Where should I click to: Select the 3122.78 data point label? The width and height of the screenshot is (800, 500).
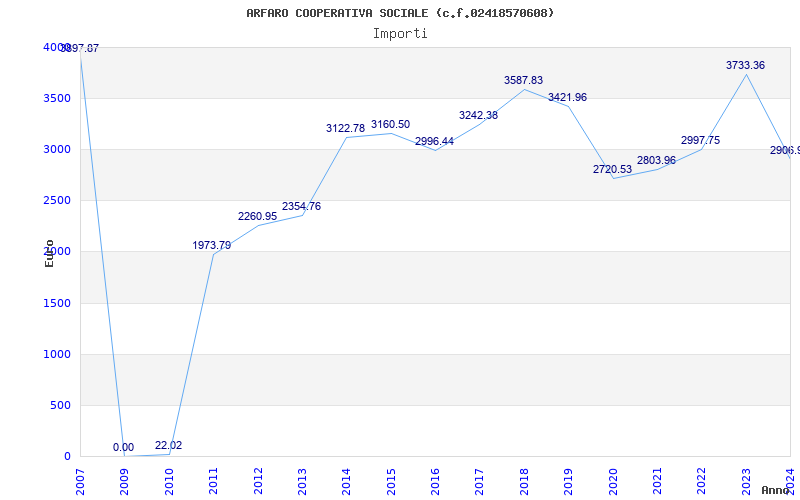(345, 128)
